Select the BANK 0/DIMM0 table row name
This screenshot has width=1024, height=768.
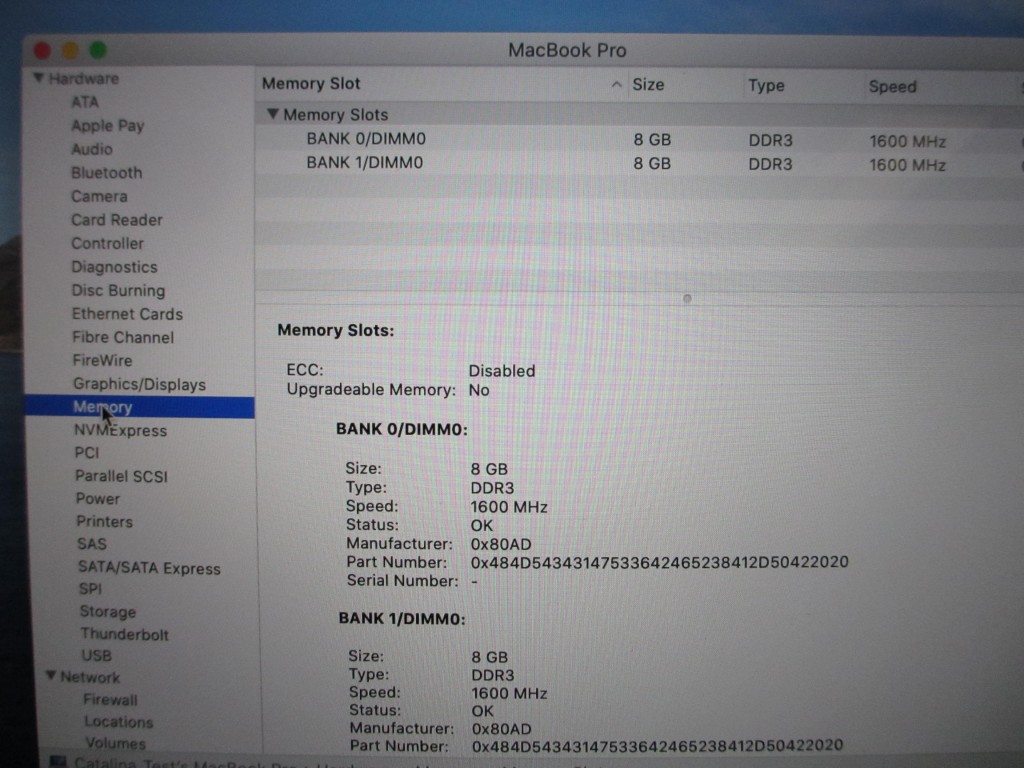coord(366,139)
